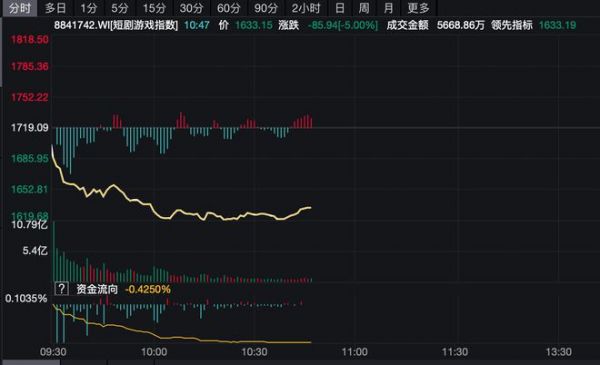Select the 30分 period tab
This screenshot has height=365, width=600.
pos(192,8)
